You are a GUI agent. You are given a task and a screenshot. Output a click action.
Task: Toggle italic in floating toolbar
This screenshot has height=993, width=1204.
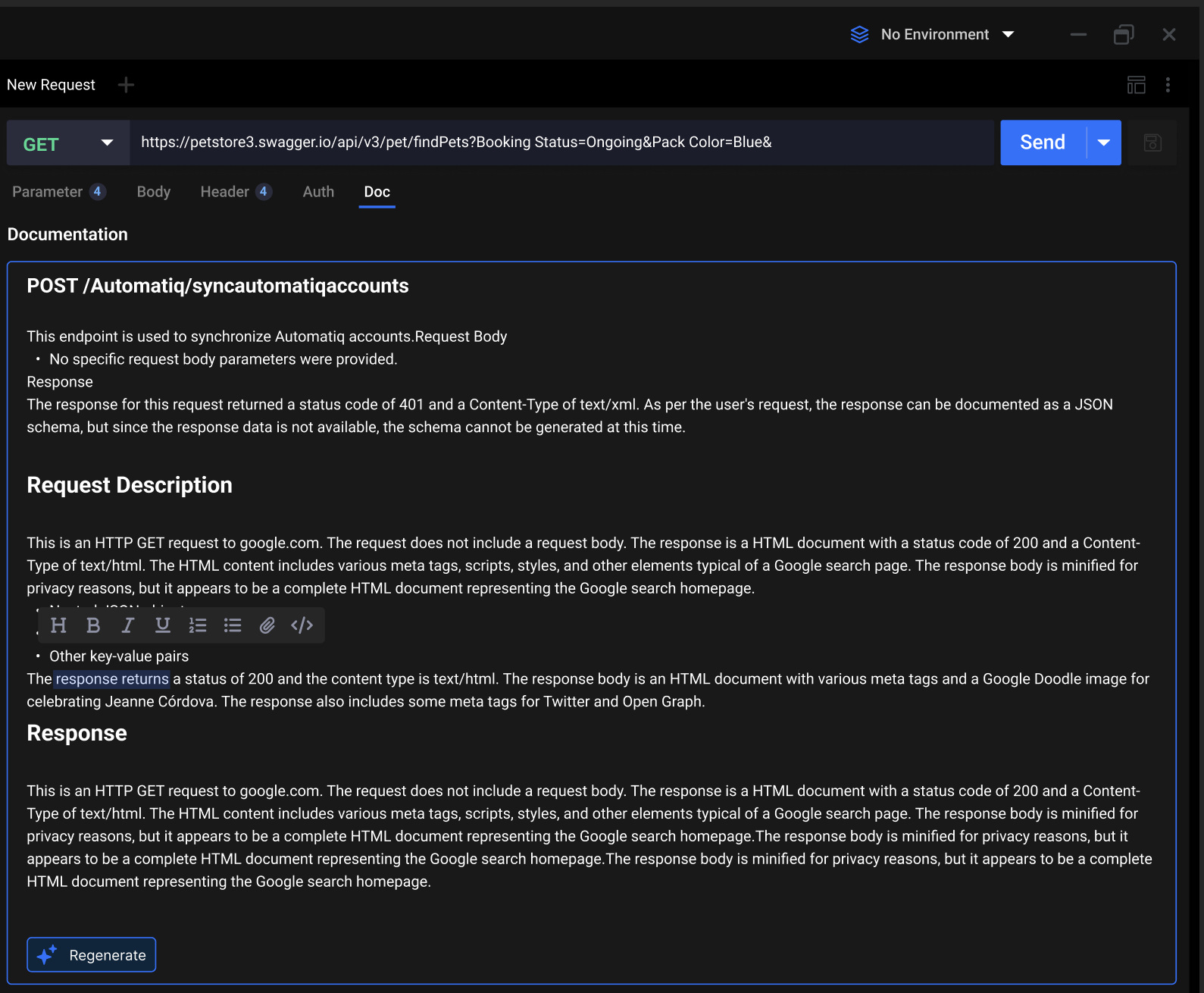(x=128, y=625)
